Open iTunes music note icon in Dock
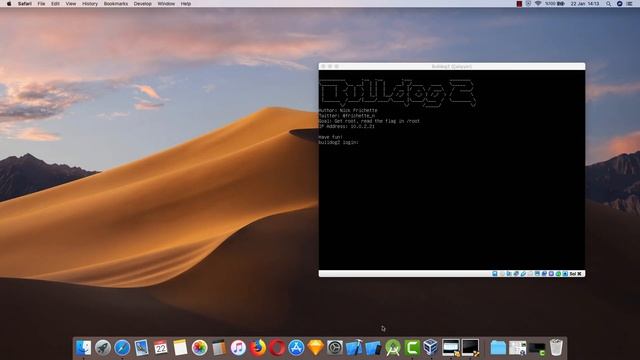The height and width of the screenshot is (360, 640). coord(238,348)
